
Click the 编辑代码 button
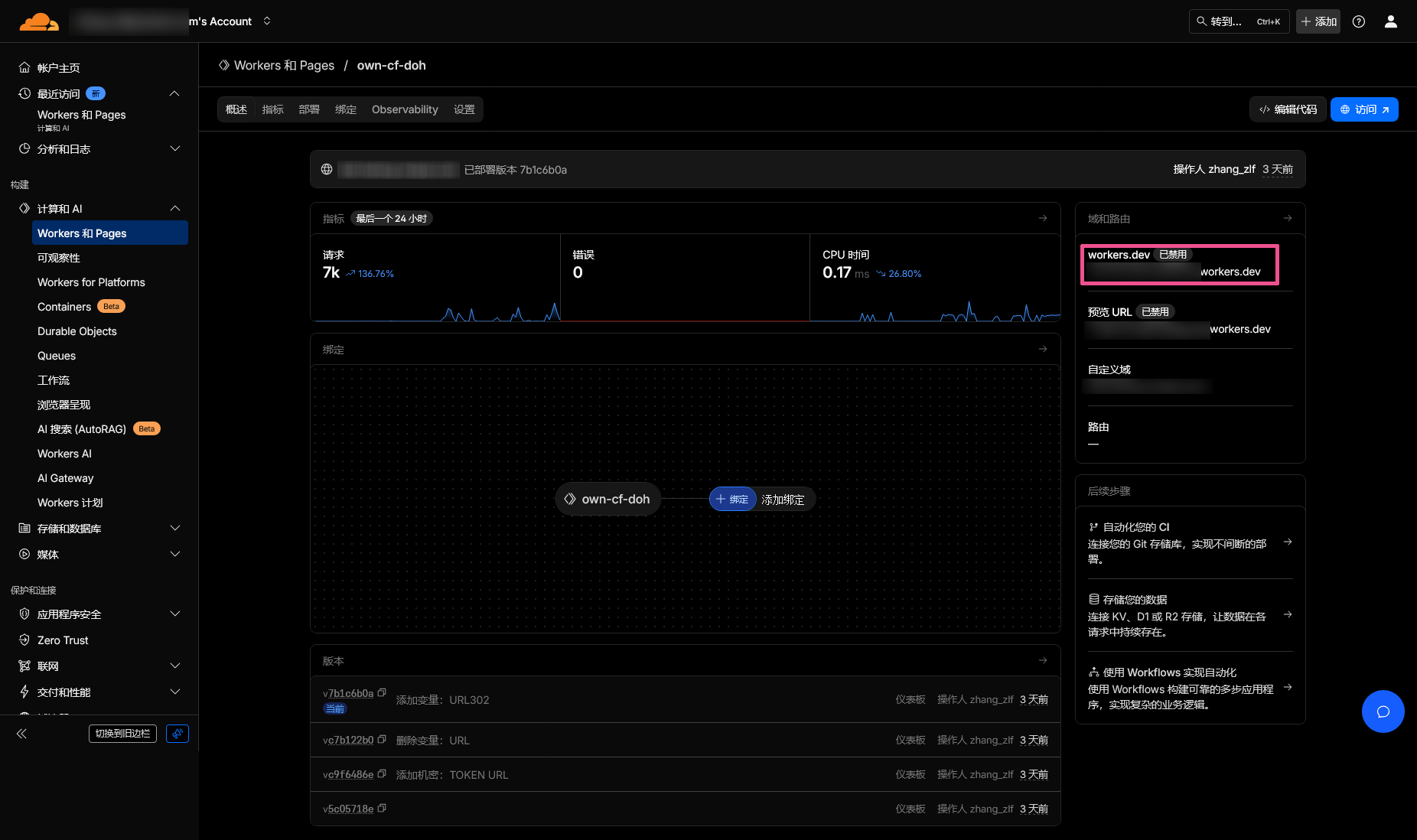pos(1288,109)
